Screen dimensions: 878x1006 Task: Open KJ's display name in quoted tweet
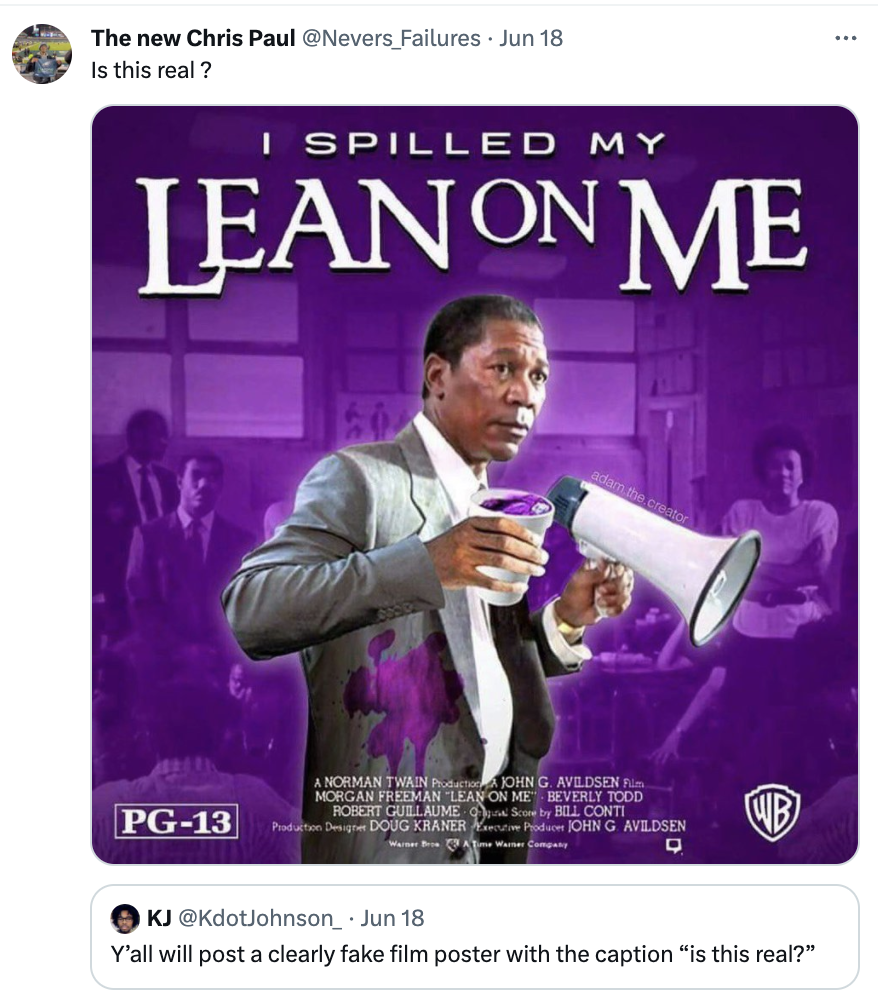coord(159,919)
